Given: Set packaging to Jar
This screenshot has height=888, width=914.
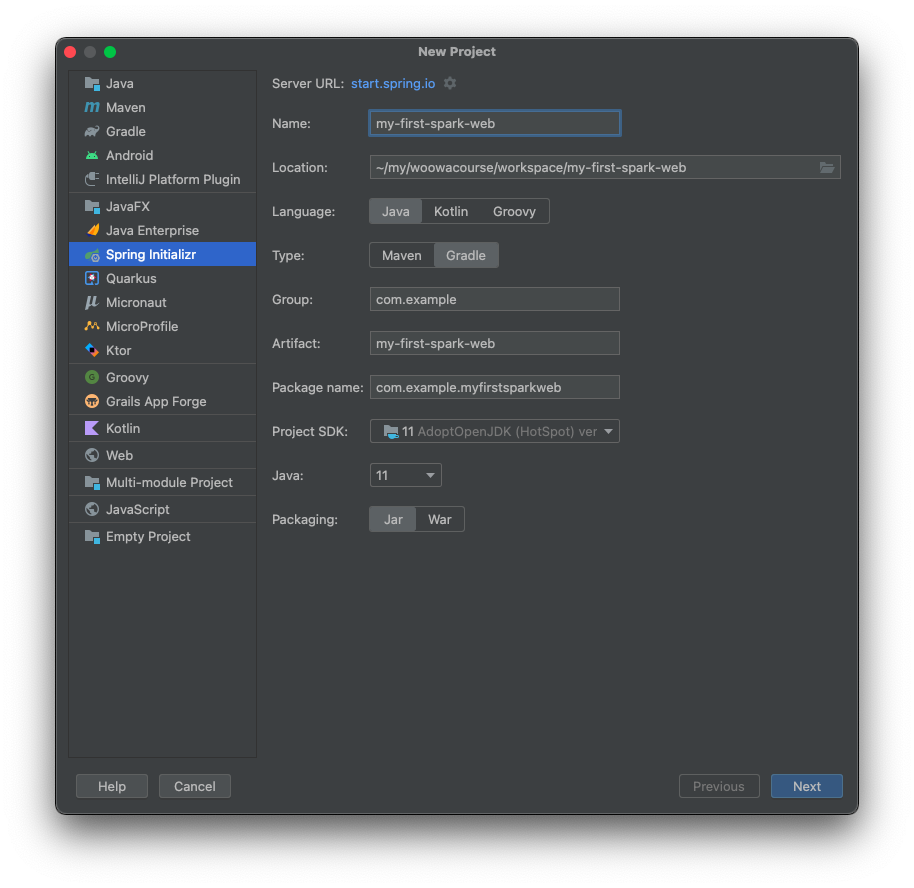Looking at the screenshot, I should click(393, 520).
